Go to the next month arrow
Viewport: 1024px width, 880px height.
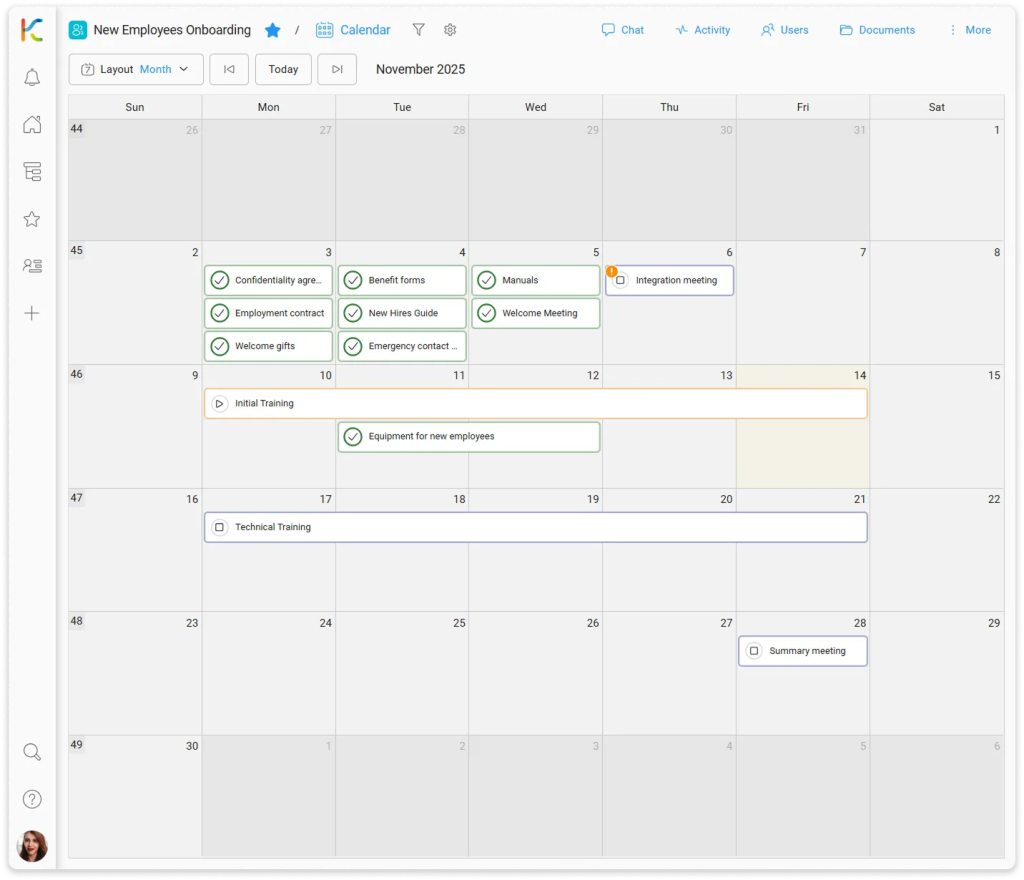coord(337,69)
